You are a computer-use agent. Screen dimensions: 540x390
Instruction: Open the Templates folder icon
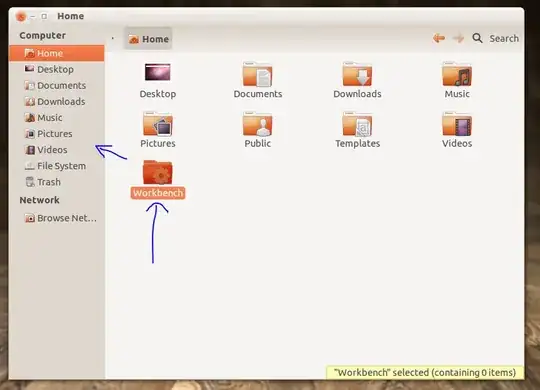point(357,124)
